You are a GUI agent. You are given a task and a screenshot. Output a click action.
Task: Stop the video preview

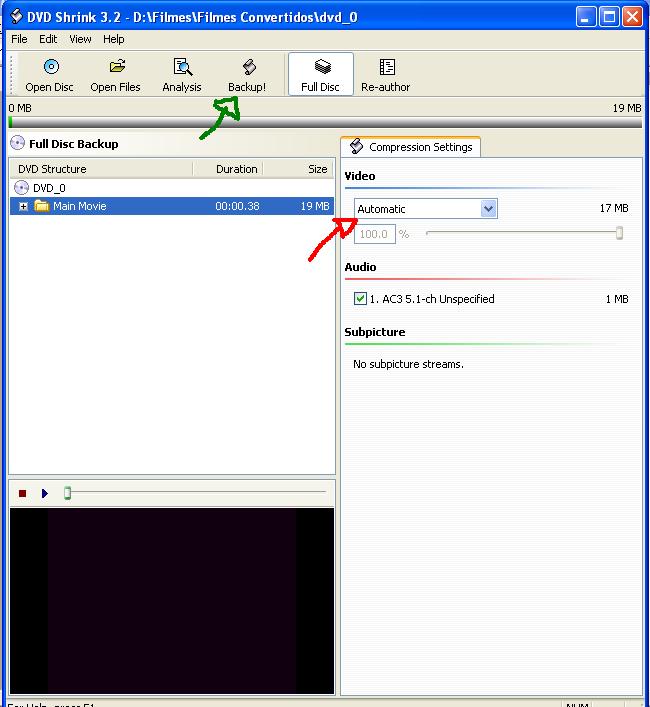23,493
